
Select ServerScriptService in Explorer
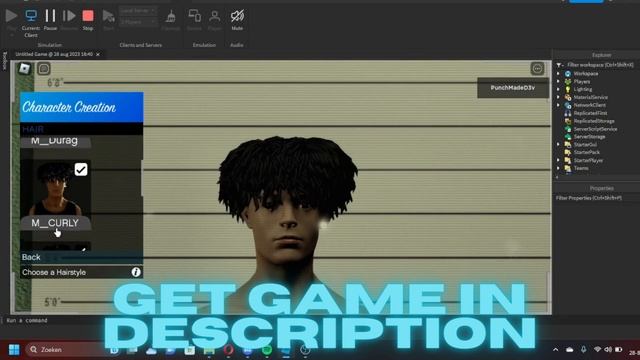click(595, 129)
